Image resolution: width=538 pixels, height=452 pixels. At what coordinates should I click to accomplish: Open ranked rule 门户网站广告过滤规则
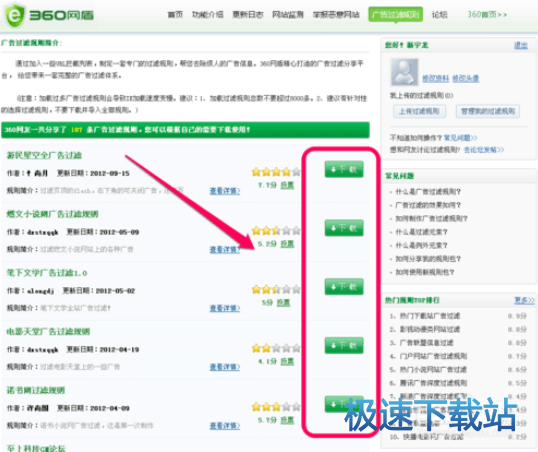[x=433, y=356]
